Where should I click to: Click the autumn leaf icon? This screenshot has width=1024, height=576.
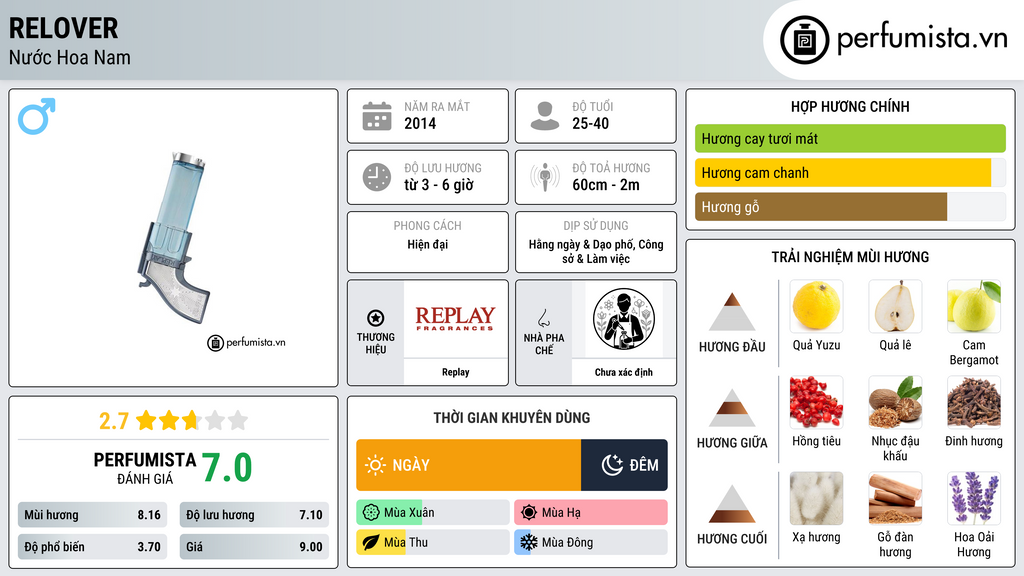371,542
